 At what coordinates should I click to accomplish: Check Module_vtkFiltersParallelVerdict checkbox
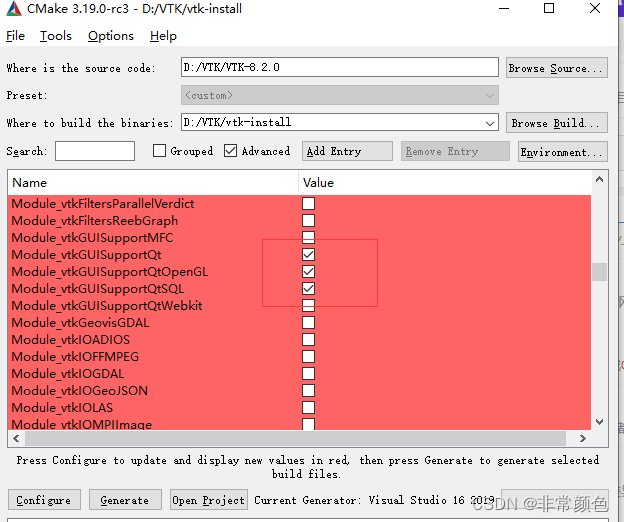click(308, 203)
